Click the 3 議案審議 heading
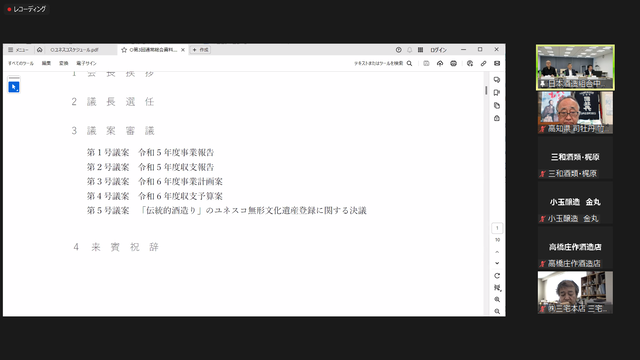The height and width of the screenshot is (360, 640). (x=113, y=131)
